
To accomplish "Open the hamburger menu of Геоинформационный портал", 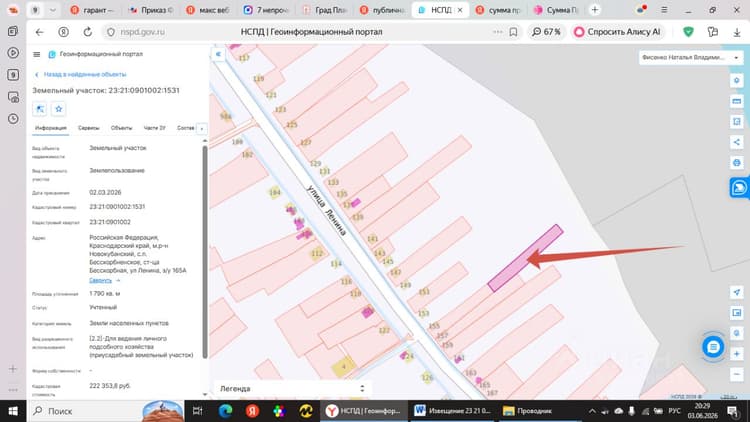I will tap(36, 55).
